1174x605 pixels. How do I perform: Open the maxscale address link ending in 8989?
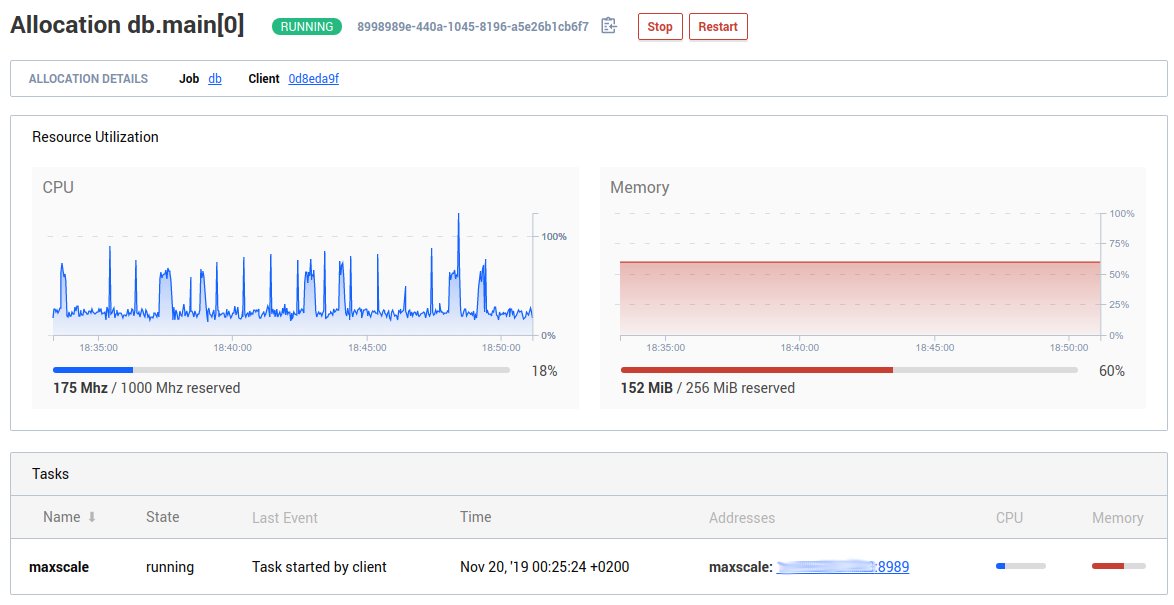843,567
